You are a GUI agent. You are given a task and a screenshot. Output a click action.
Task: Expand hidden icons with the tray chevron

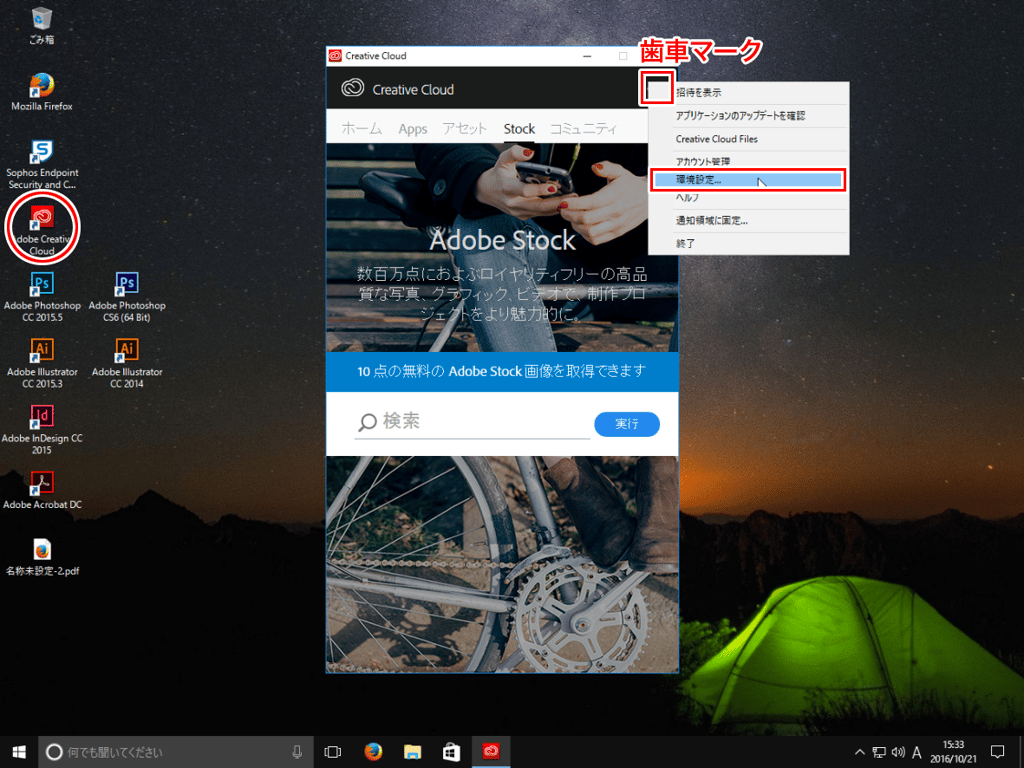(x=859, y=751)
